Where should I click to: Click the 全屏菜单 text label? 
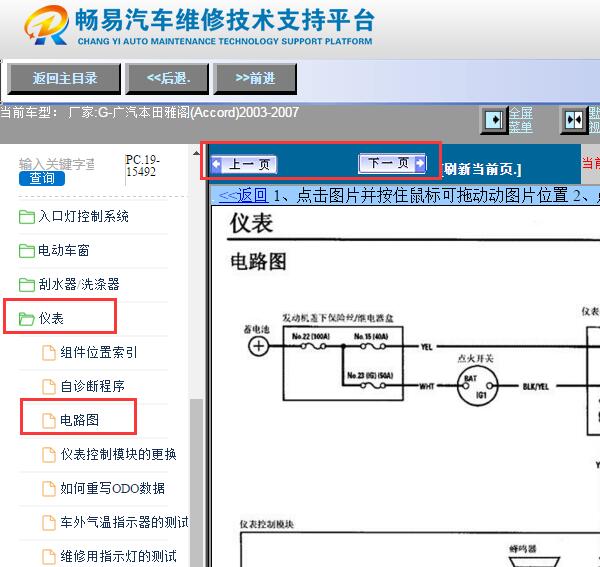click(520, 120)
